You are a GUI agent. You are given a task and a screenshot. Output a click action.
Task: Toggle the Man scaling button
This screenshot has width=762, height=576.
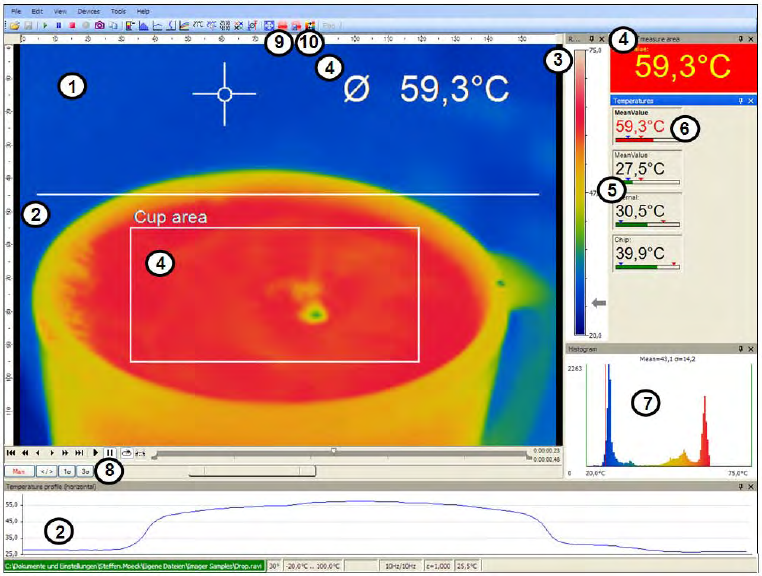pyautogui.click(x=19, y=469)
